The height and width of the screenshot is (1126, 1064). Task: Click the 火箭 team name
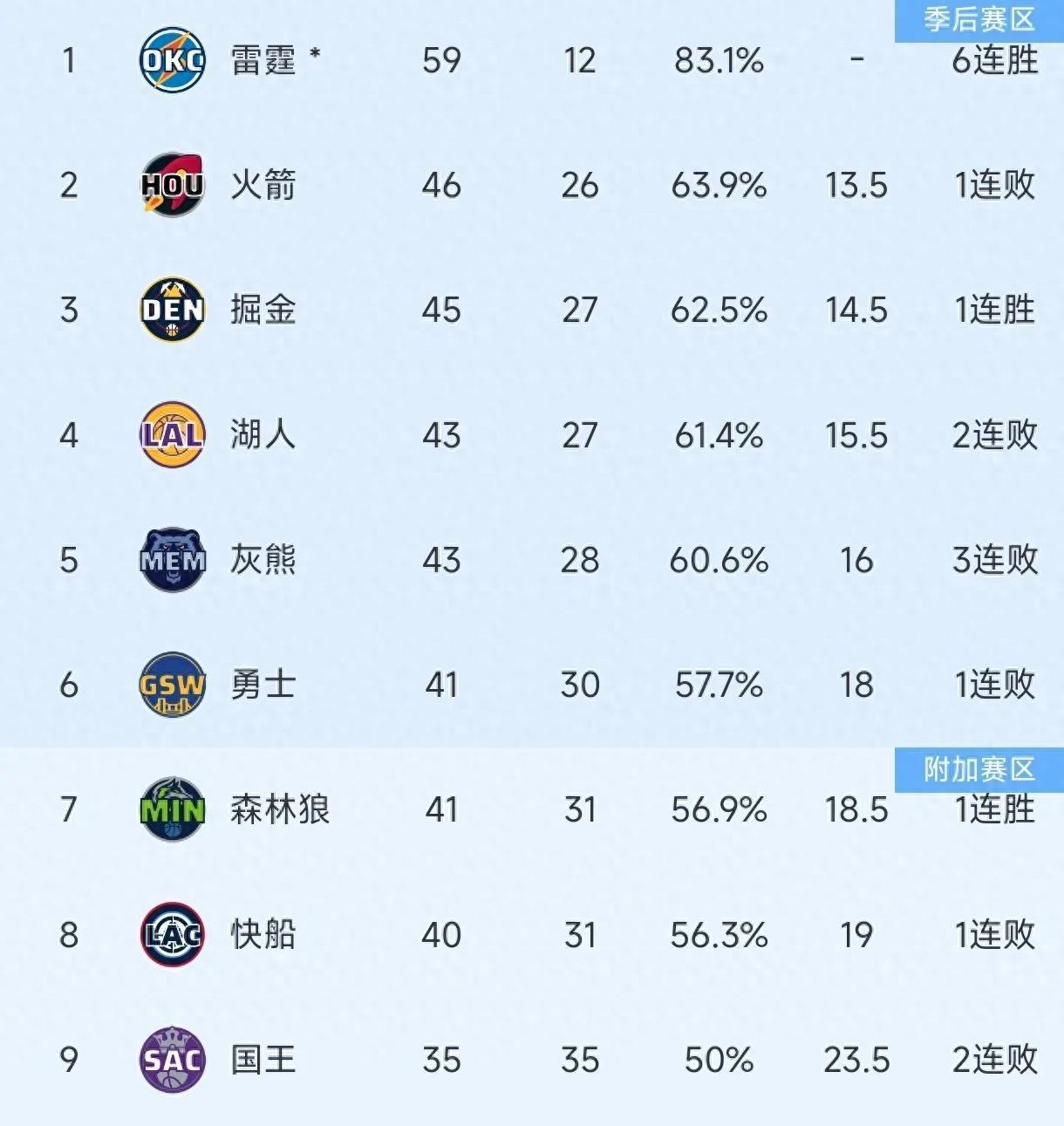tap(263, 185)
